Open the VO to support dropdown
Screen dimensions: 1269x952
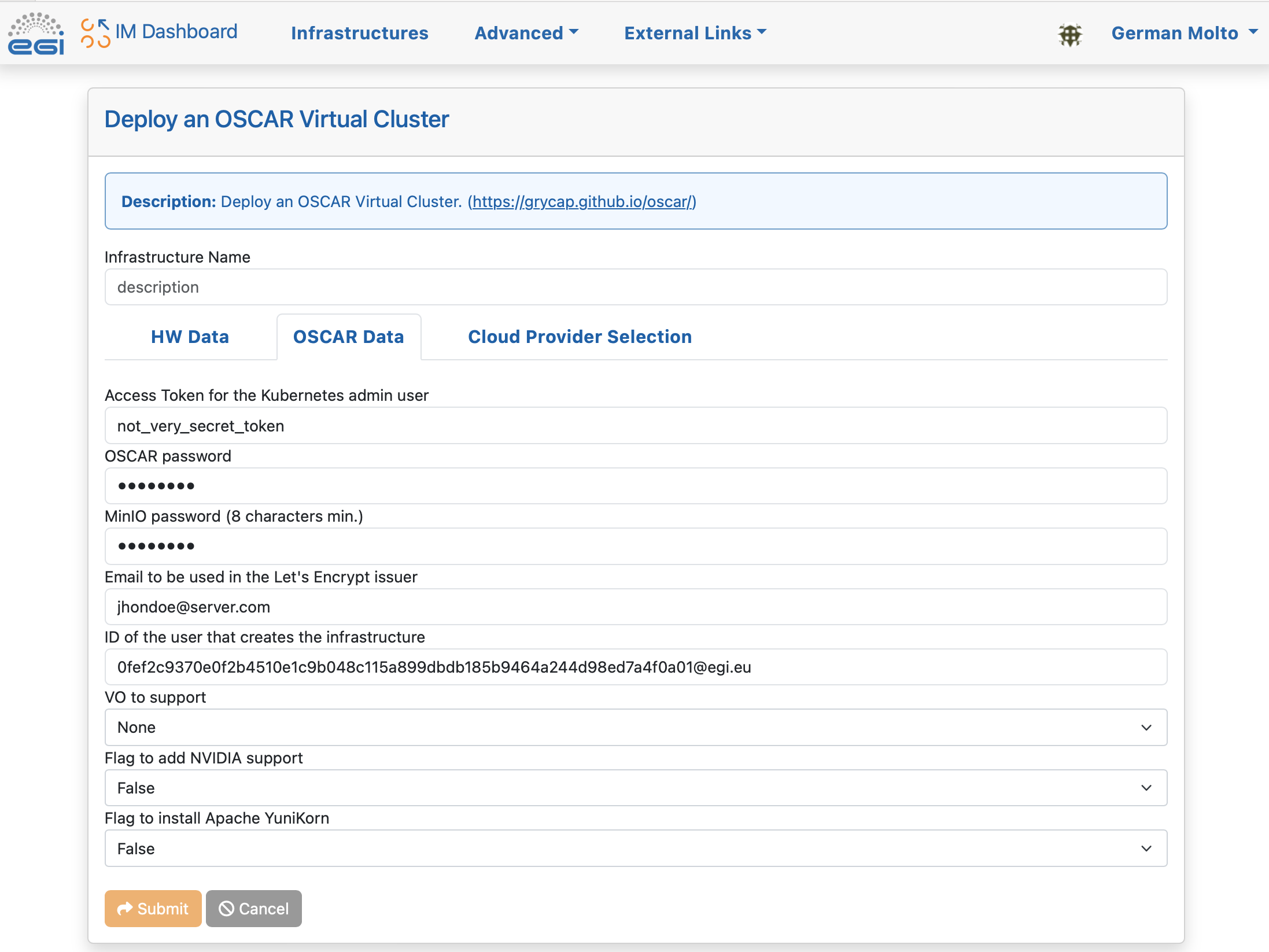pyautogui.click(x=635, y=727)
